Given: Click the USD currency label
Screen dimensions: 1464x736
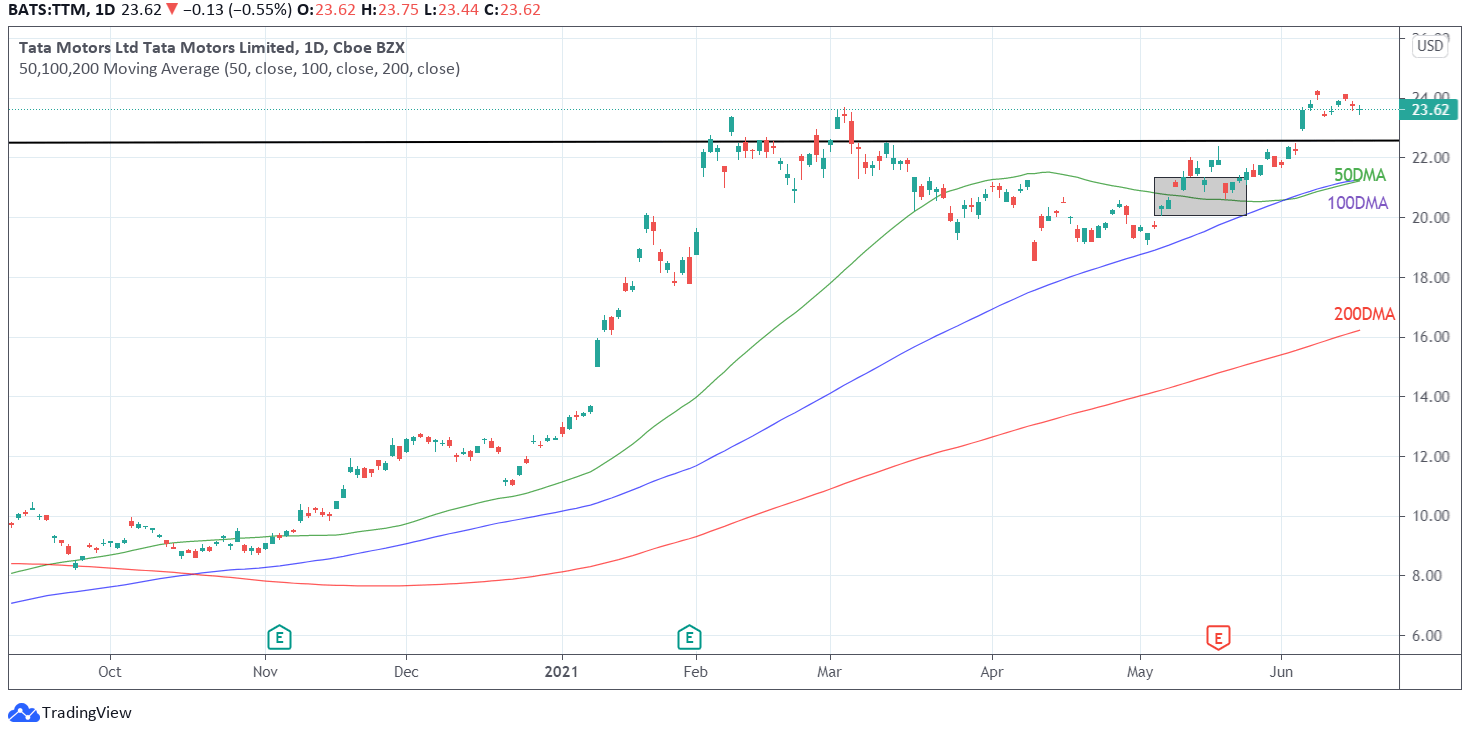Looking at the screenshot, I should pyautogui.click(x=1430, y=45).
